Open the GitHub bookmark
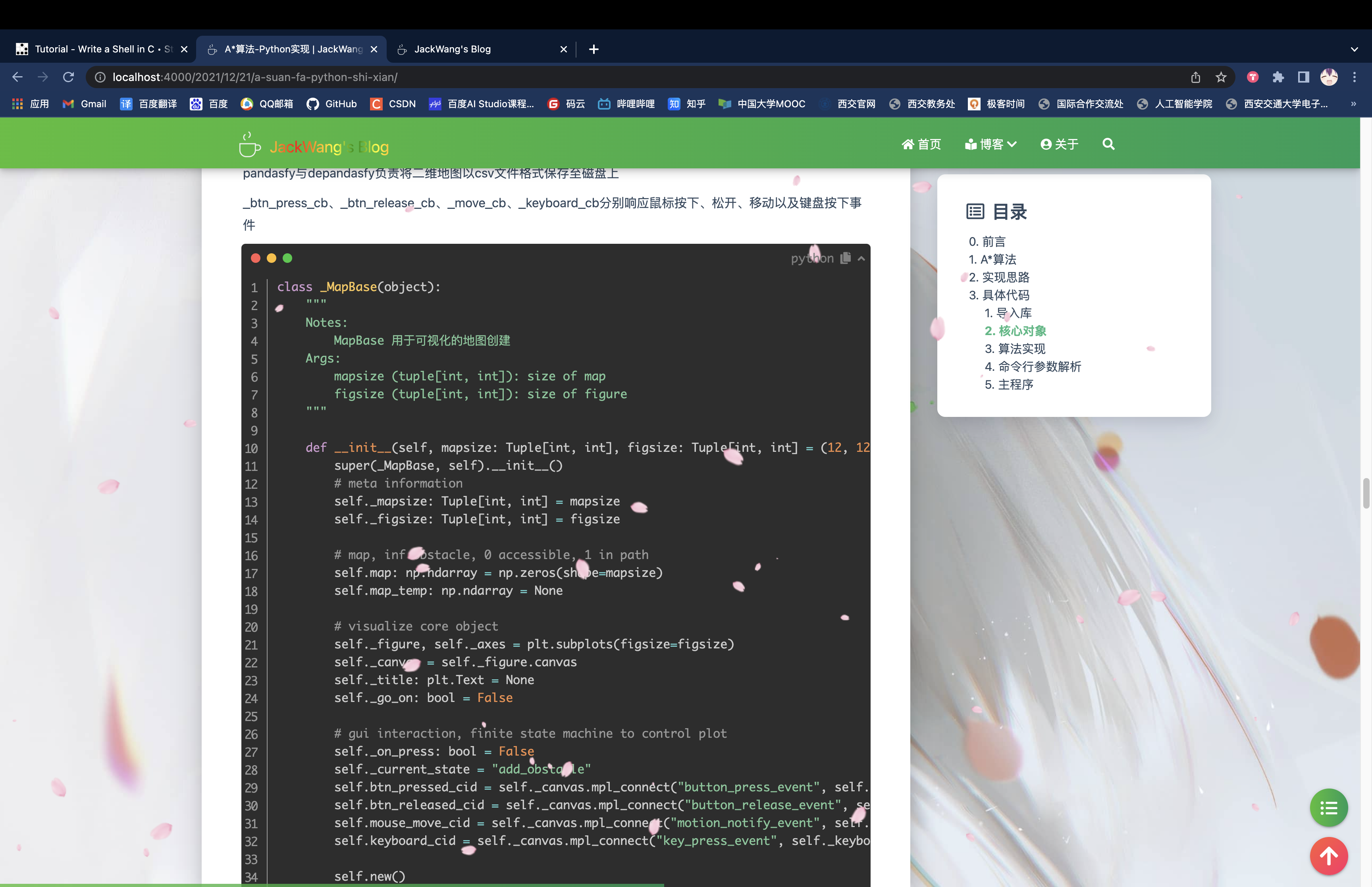Screen dimensions: 1372x887 point(331,104)
